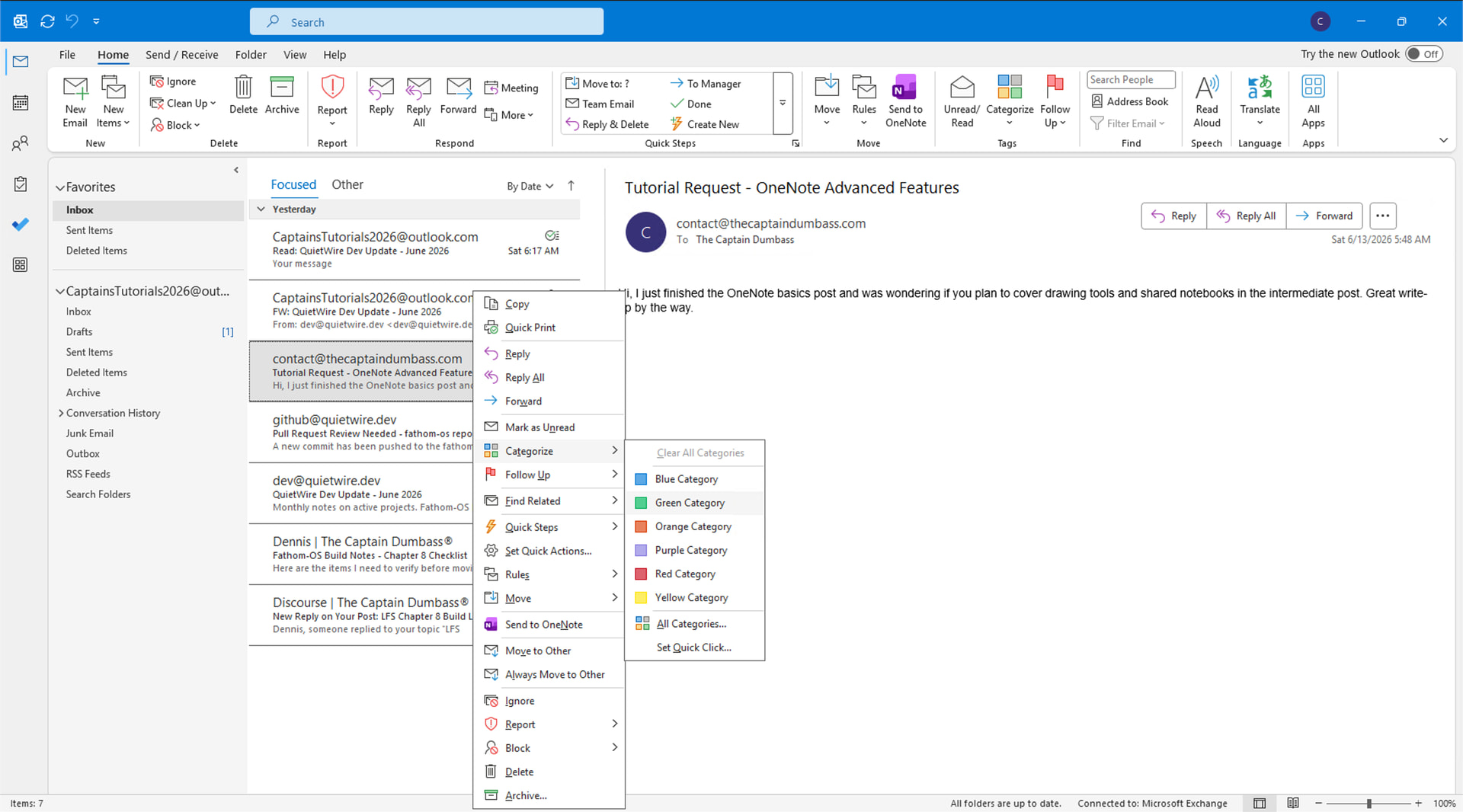Click the Archive icon in ribbon

(282, 87)
